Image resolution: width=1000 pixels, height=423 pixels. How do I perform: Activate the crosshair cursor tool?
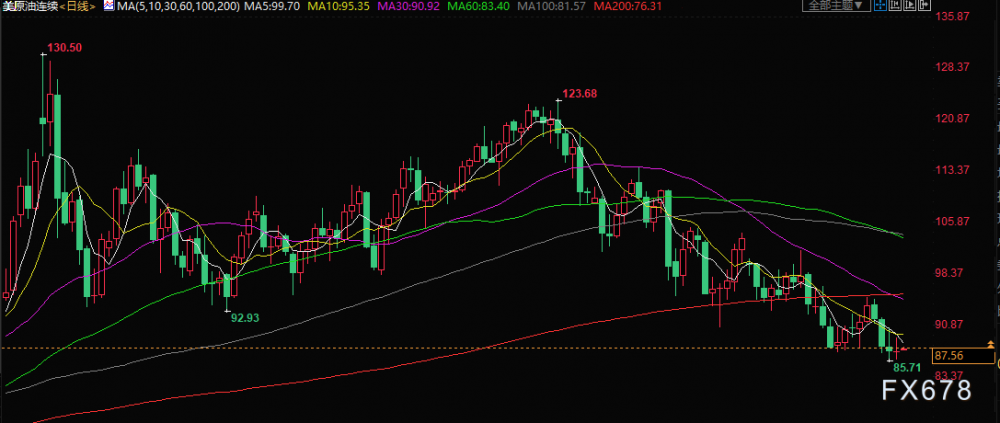click(x=880, y=5)
